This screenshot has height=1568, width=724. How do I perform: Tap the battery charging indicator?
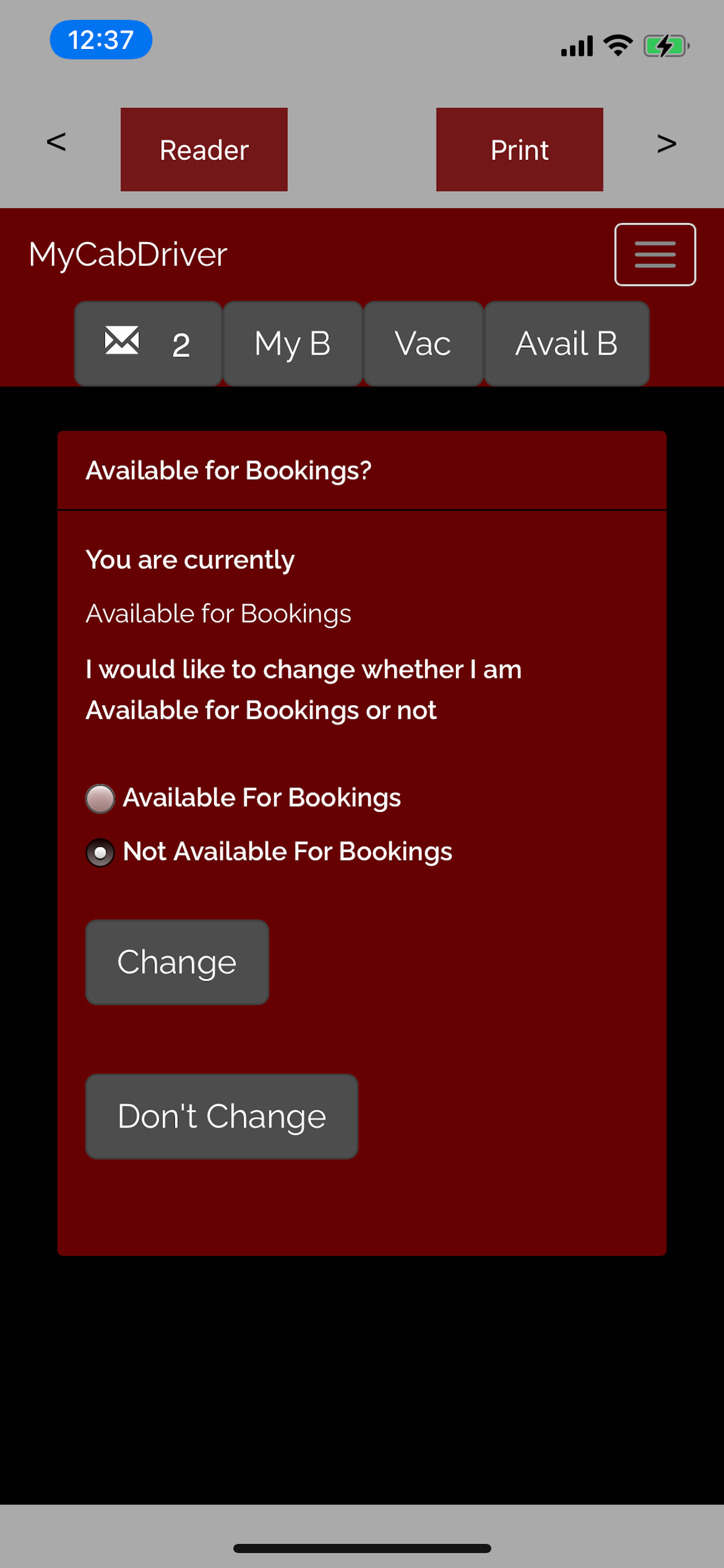666,45
